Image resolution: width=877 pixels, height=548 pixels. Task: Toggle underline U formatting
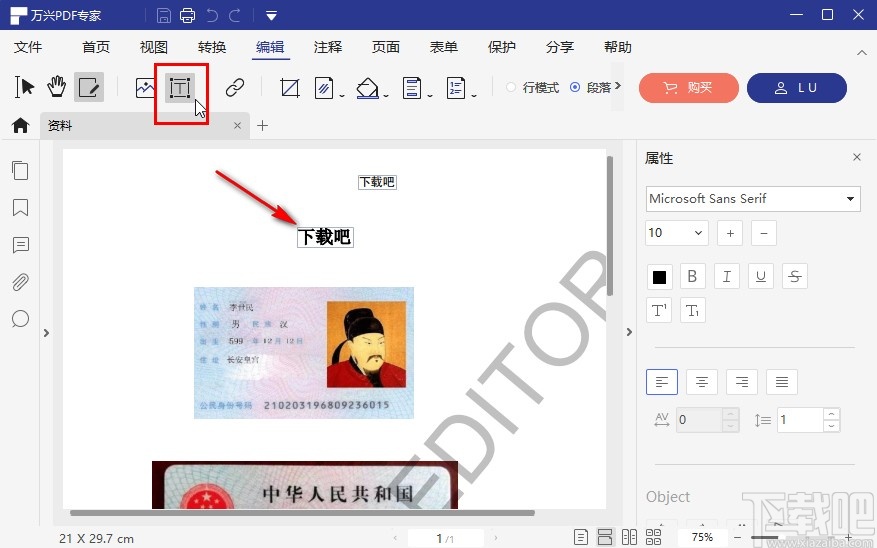pyautogui.click(x=761, y=276)
